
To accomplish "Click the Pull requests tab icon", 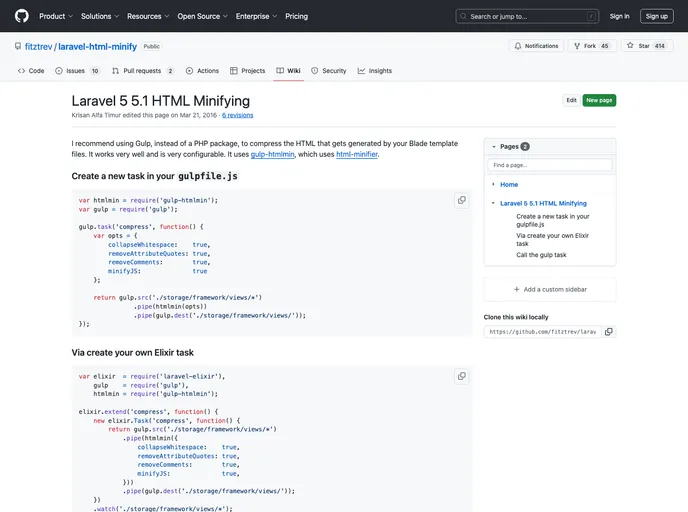I will (x=115, y=71).
